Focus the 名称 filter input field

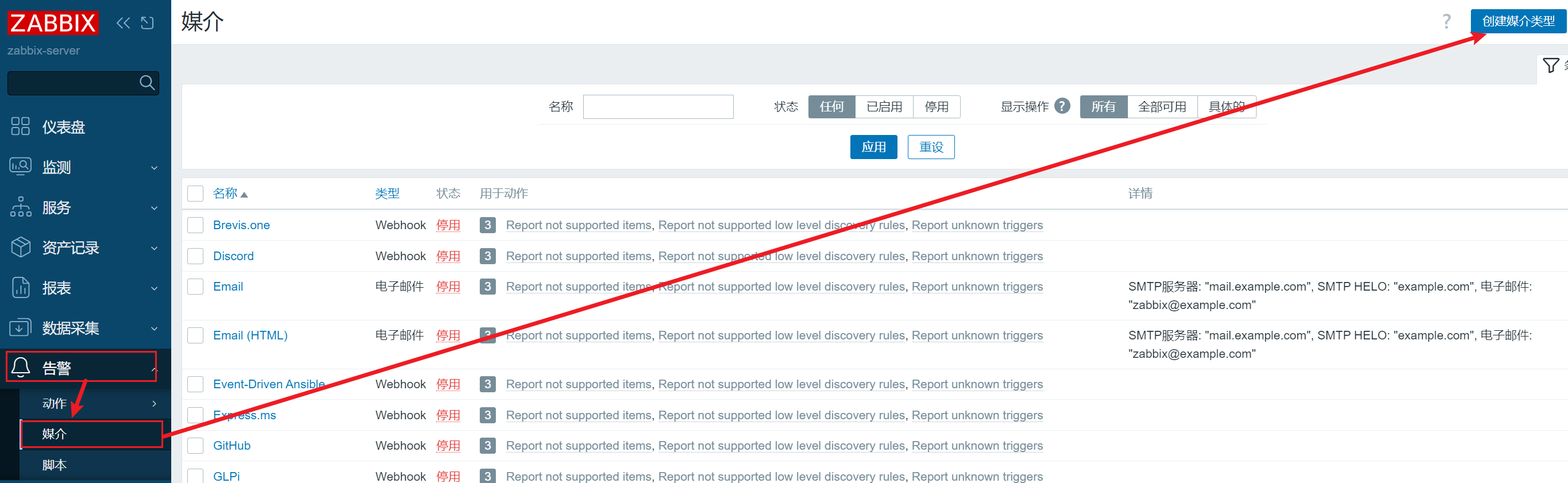point(658,107)
